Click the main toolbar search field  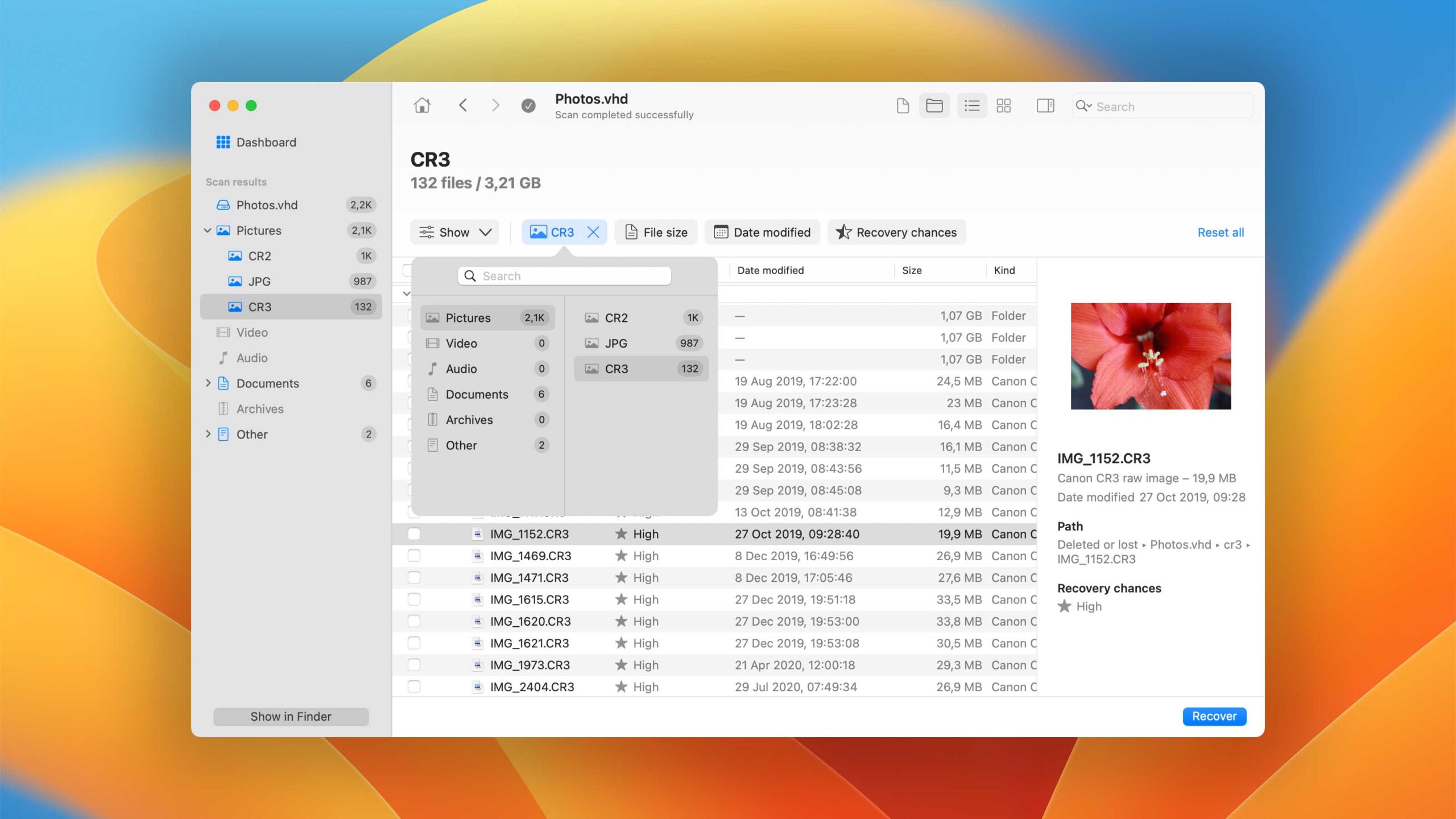[x=1163, y=106]
